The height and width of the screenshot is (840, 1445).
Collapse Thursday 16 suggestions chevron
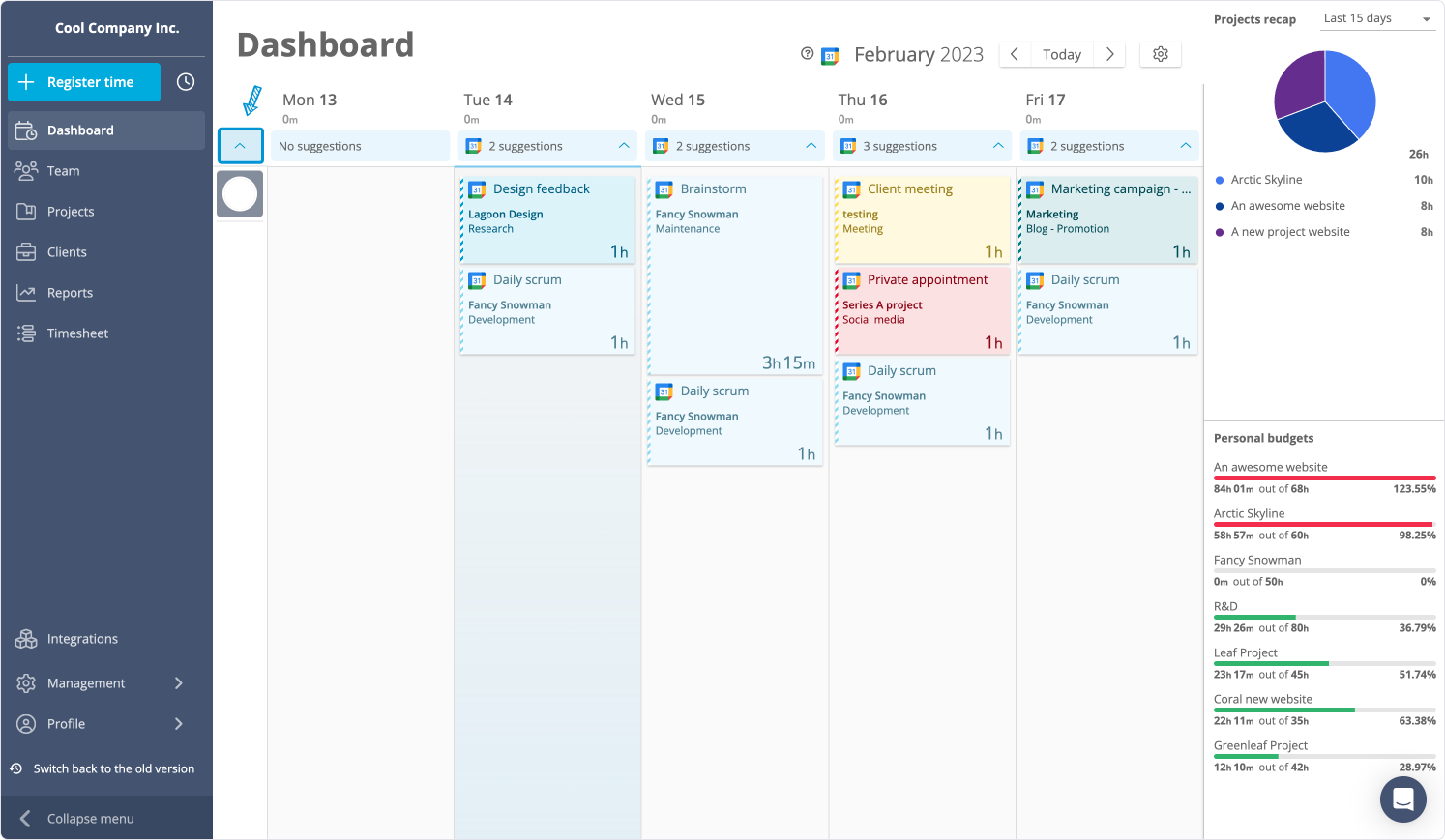pyautogui.click(x=998, y=146)
